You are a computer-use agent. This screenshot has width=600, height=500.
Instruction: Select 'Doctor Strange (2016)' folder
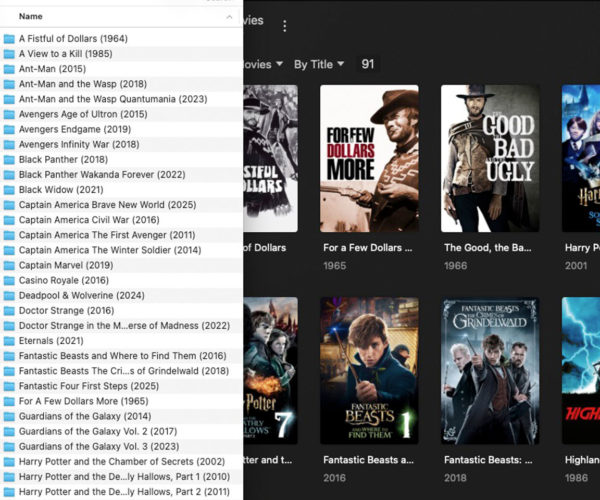pyautogui.click(x=121, y=311)
